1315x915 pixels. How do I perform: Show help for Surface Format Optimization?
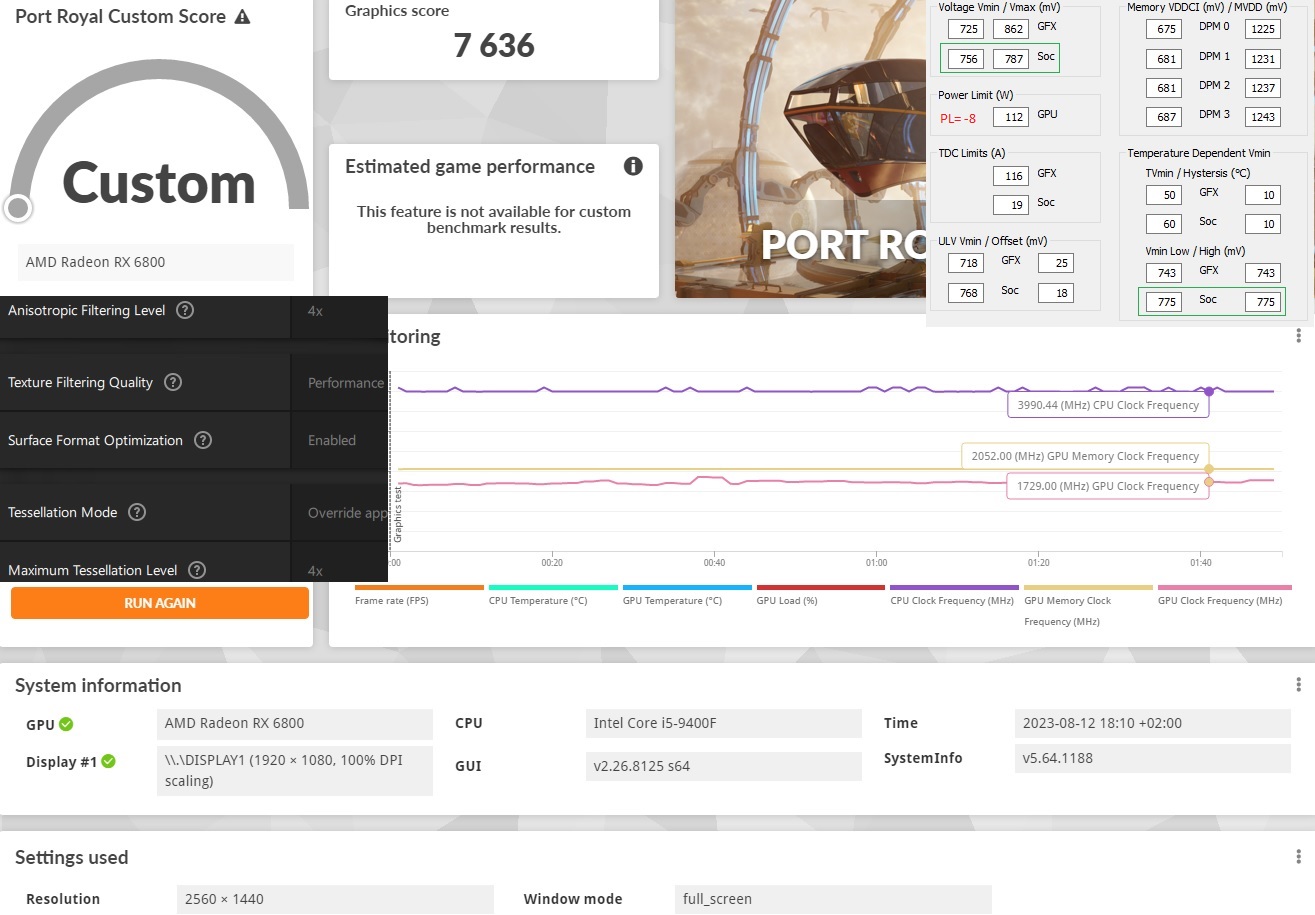pyautogui.click(x=203, y=440)
